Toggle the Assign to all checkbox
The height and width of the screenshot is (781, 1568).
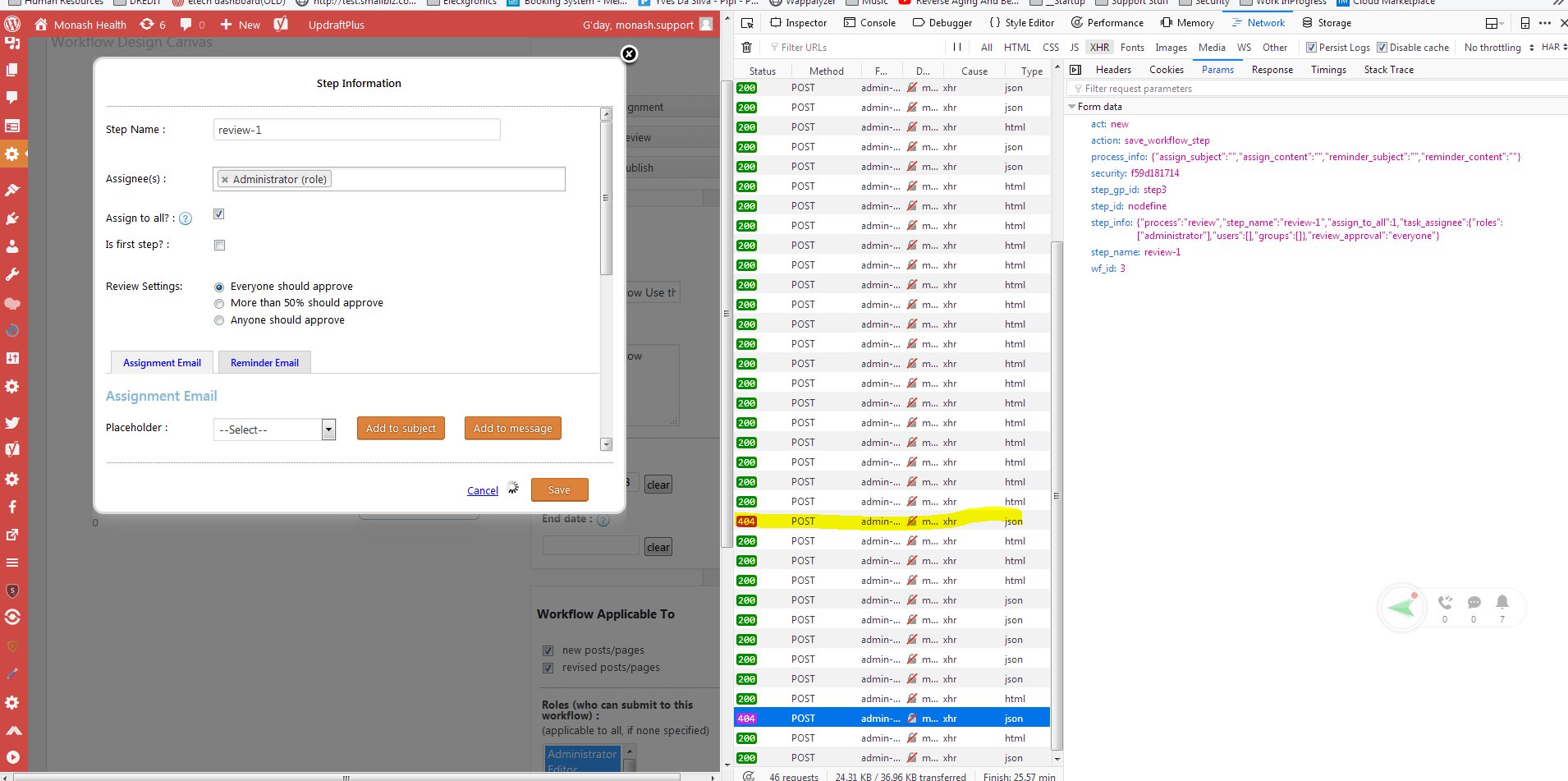click(x=219, y=214)
